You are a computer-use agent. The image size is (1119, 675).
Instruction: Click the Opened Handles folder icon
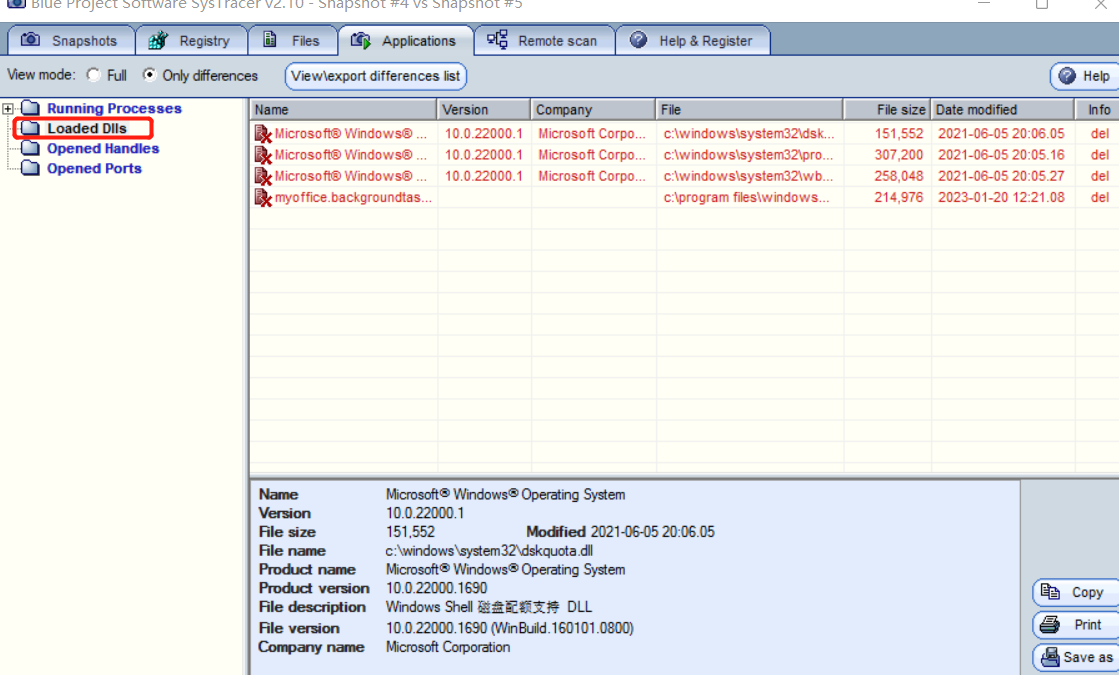point(31,148)
